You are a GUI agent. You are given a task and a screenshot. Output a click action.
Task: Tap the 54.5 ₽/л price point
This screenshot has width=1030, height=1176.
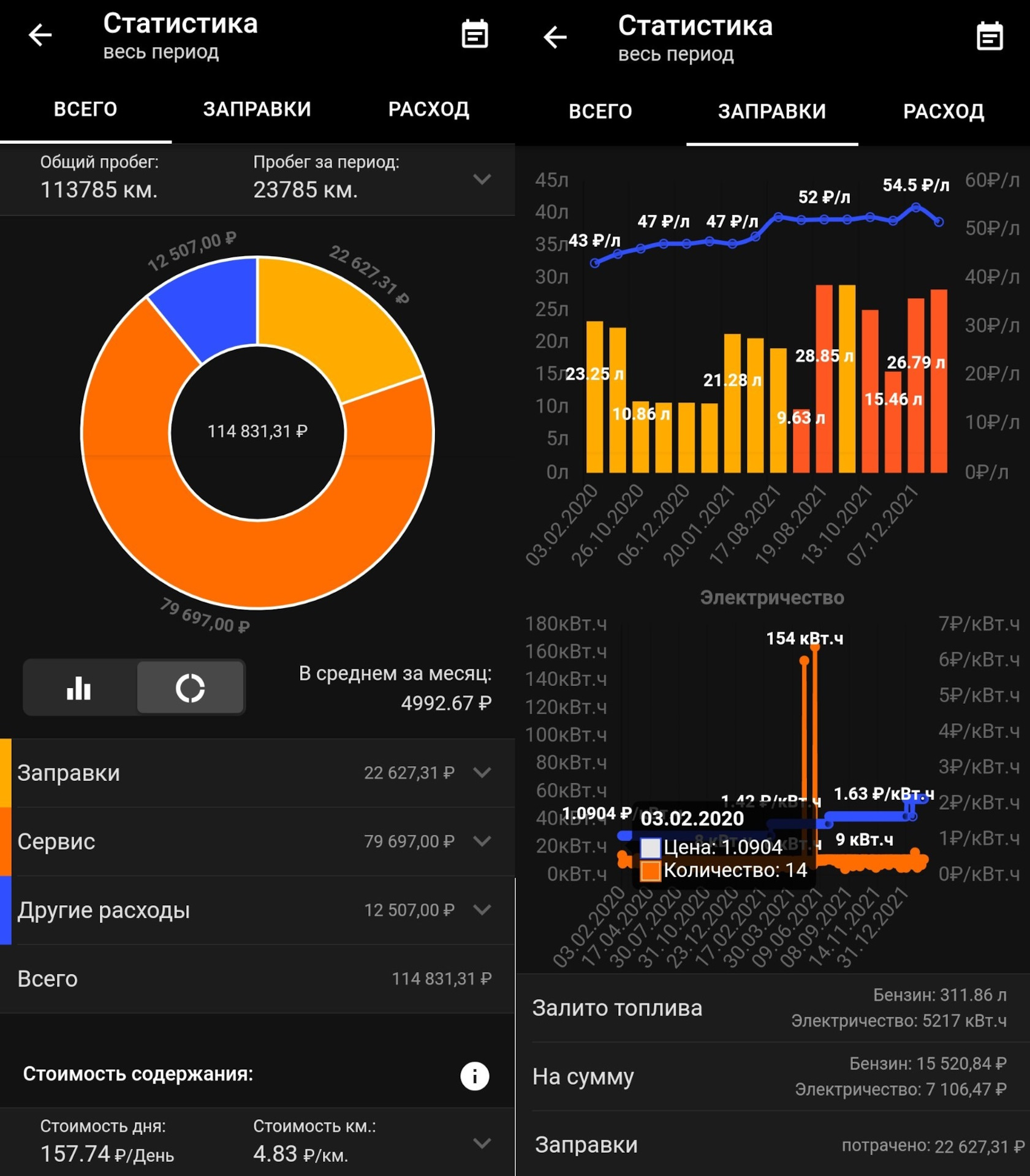916,208
